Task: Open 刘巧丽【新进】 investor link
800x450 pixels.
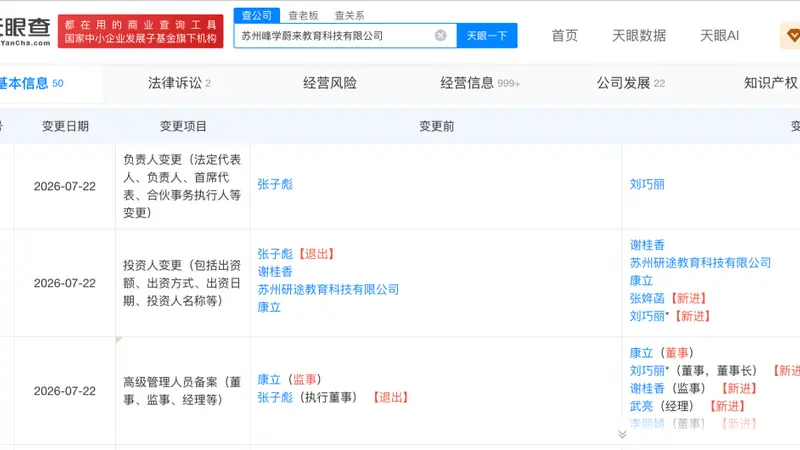Action: (x=647, y=316)
